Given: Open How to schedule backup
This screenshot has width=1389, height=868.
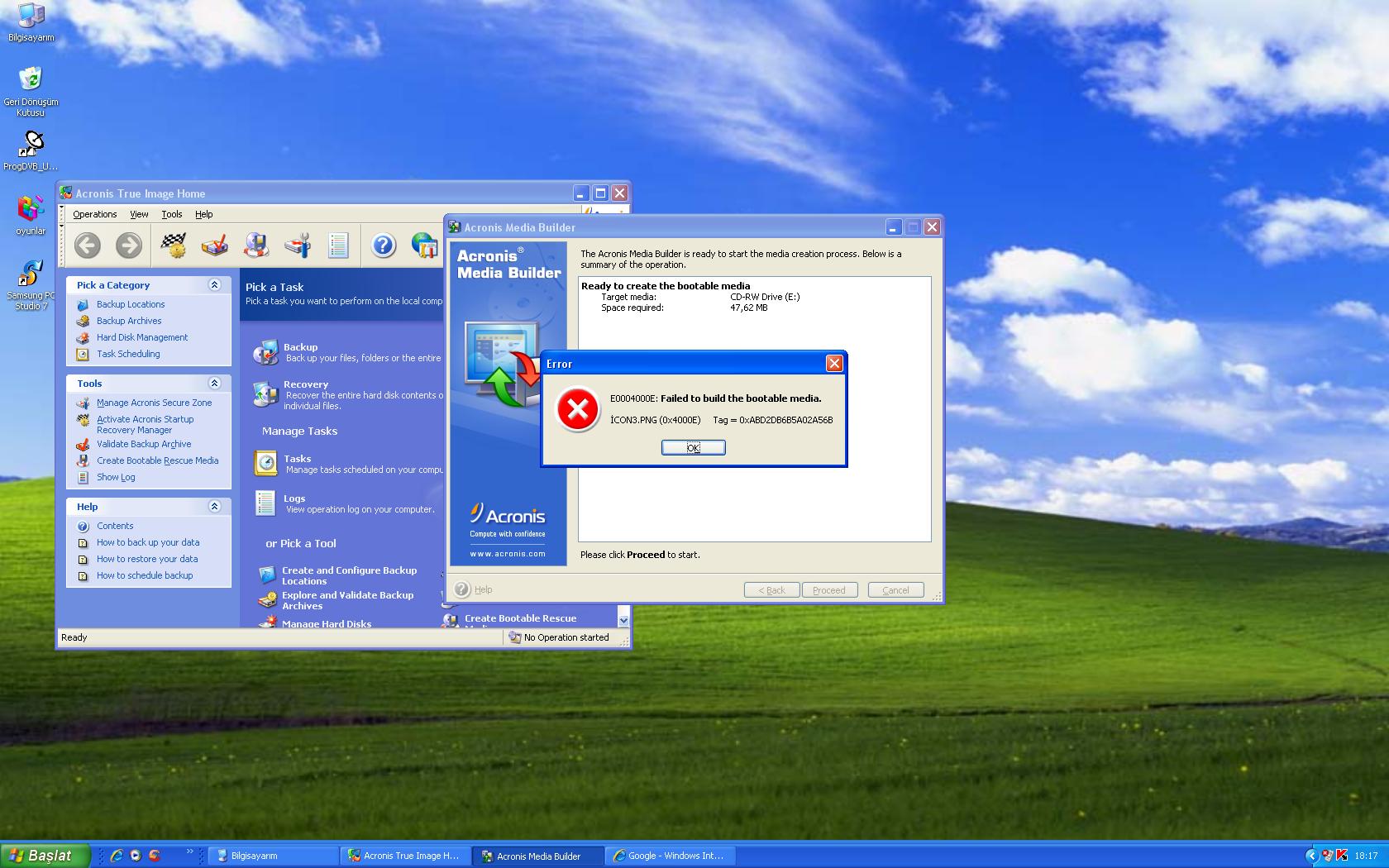Looking at the screenshot, I should pyautogui.click(x=145, y=575).
